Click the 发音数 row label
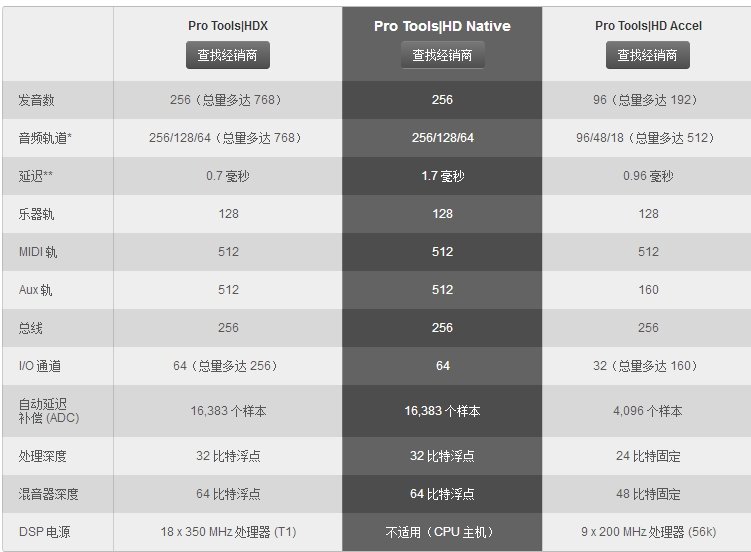Viewport: 751px width, 552px height. click(x=36, y=100)
